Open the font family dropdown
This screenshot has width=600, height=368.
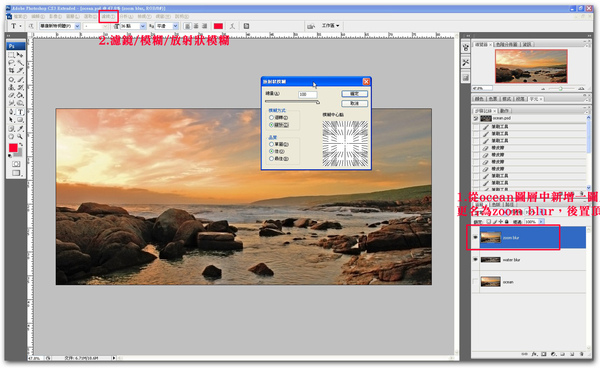(x=77, y=26)
